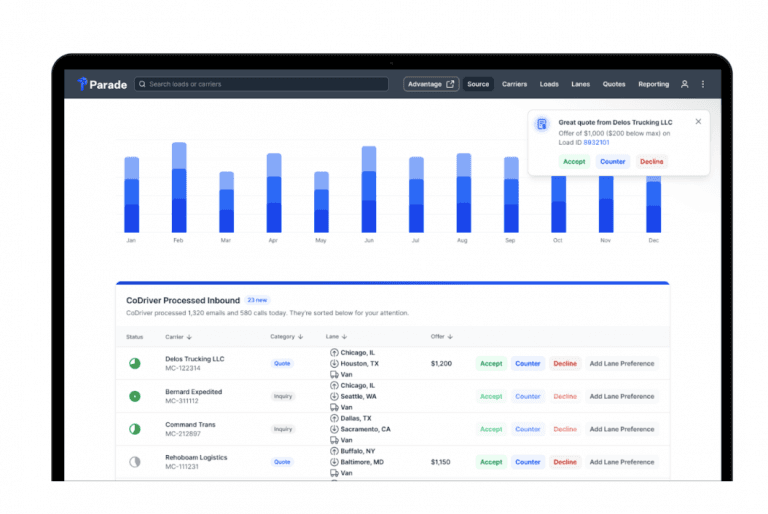
Task: Accept the Delos Trucking LLC $1,200 offer
Action: pyautogui.click(x=491, y=364)
